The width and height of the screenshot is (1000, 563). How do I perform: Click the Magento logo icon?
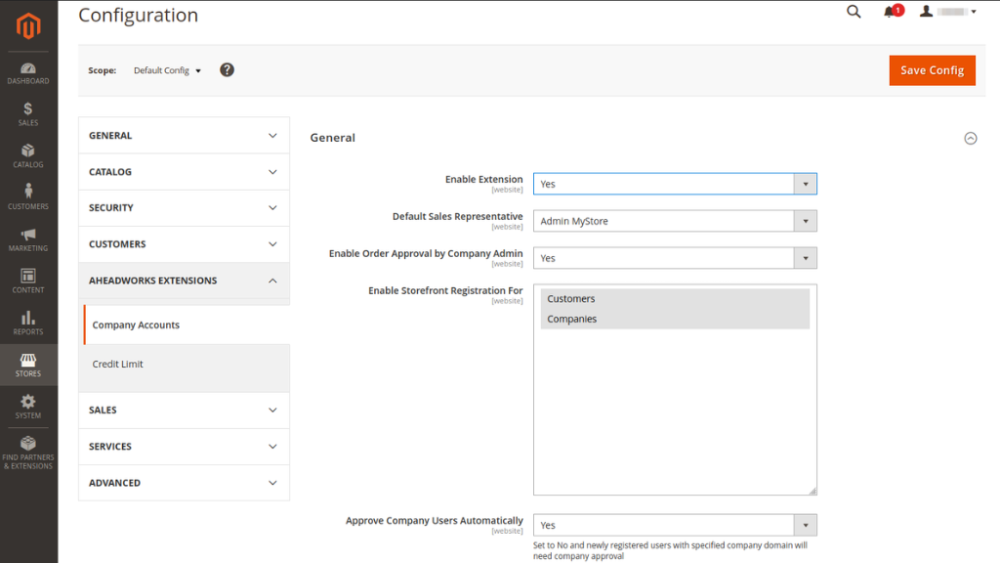click(x=28, y=26)
